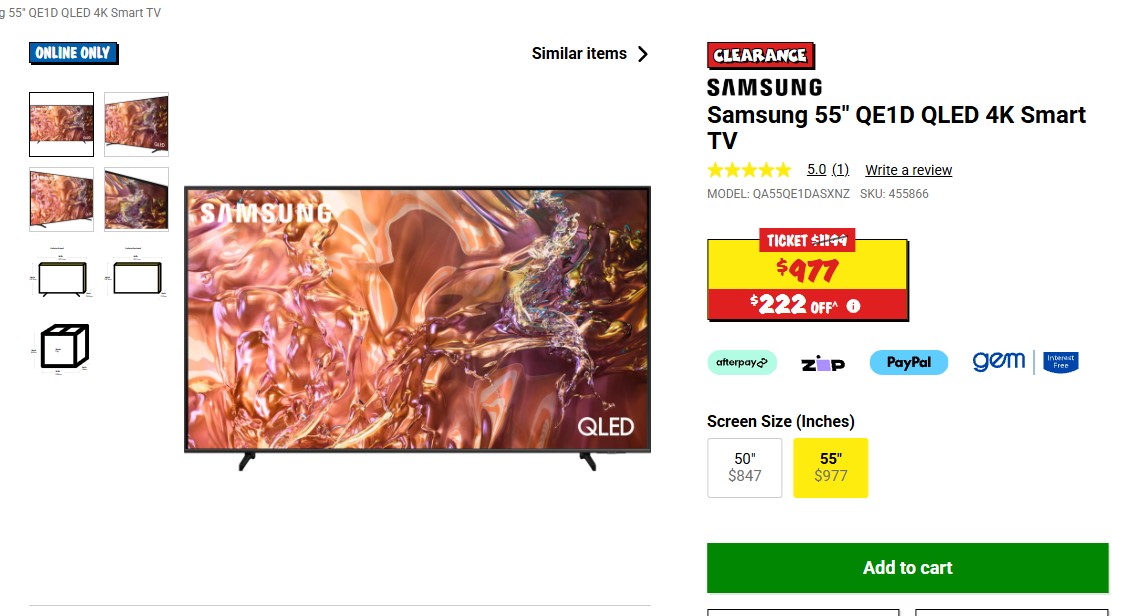The image size is (1128, 616).
Task: Open Similar items
Action: [590, 54]
